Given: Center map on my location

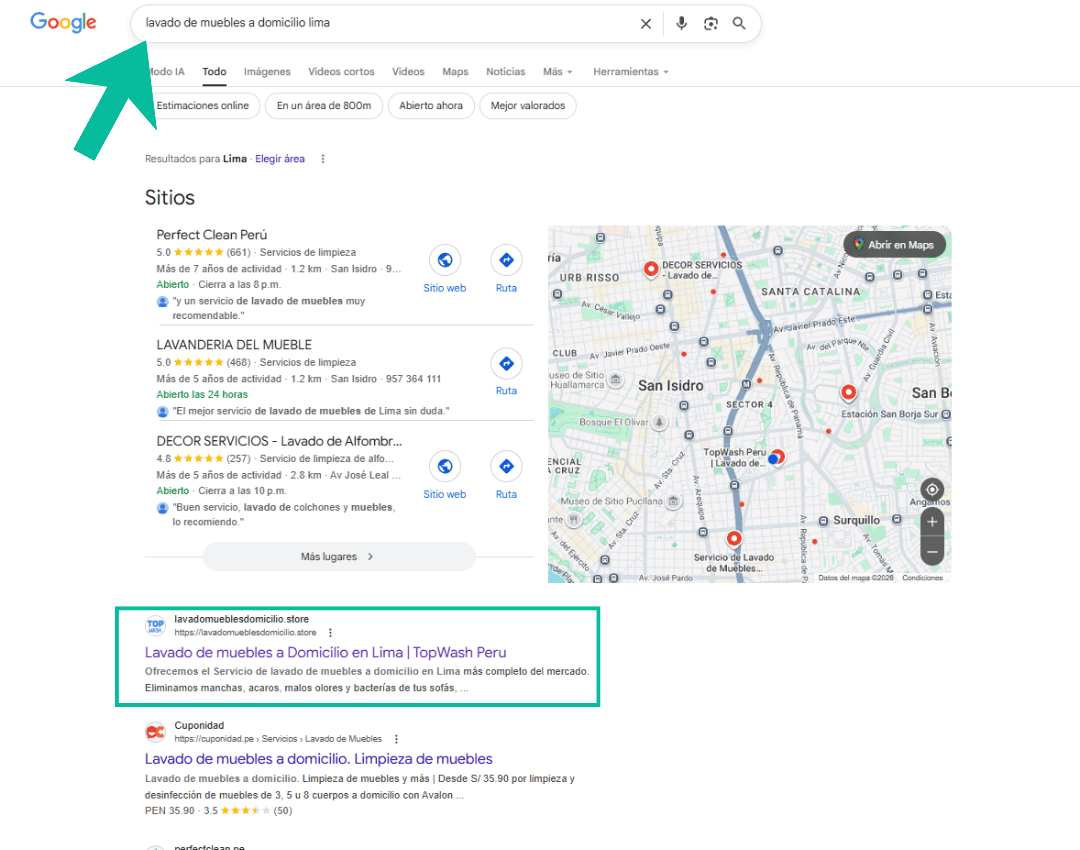Looking at the screenshot, I should click(932, 490).
